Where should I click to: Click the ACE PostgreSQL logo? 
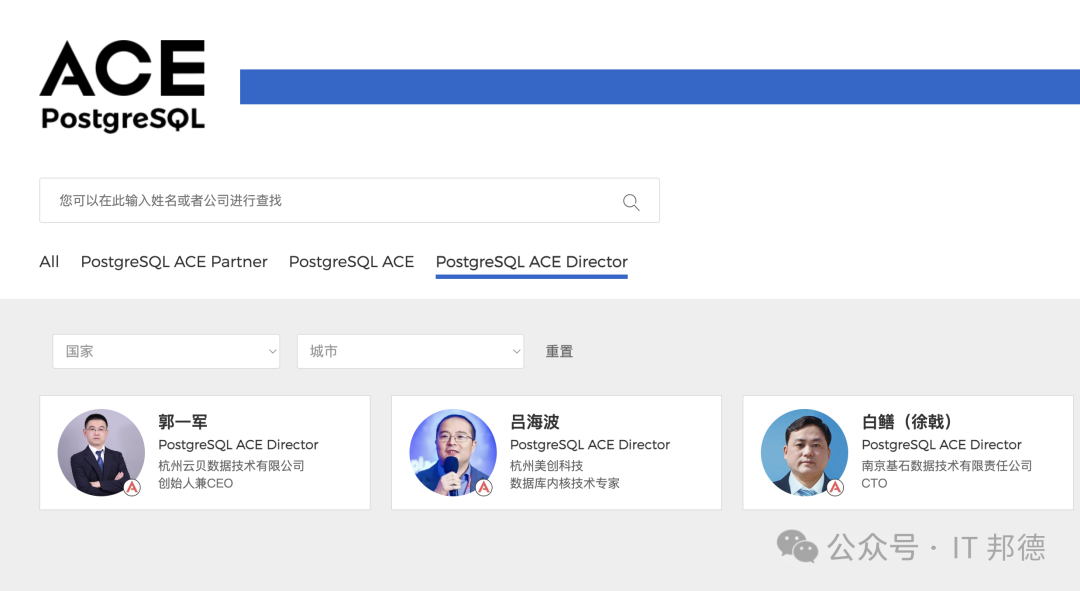tap(123, 85)
